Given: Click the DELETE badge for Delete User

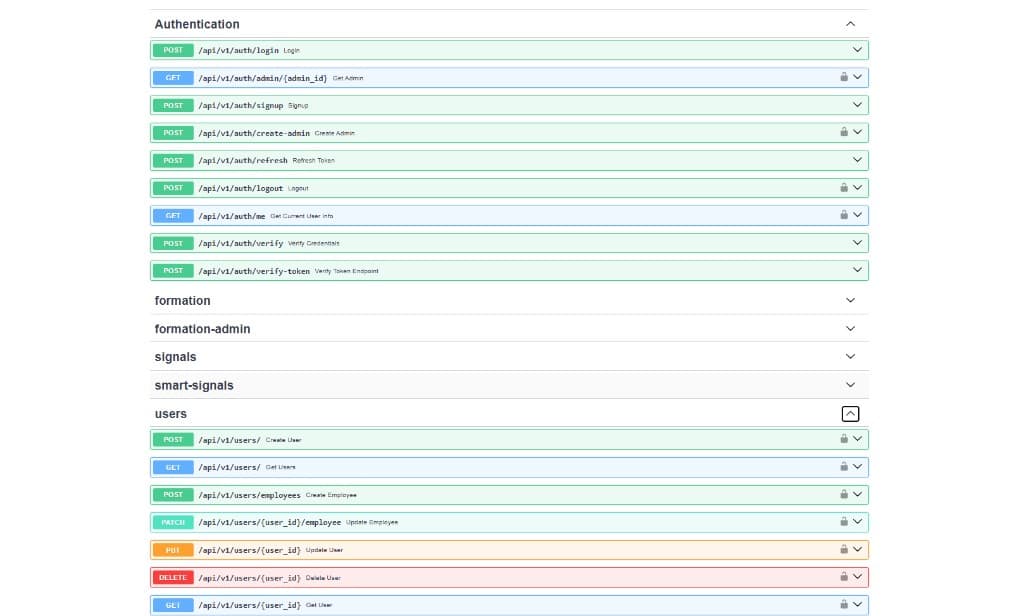Looking at the screenshot, I should [x=173, y=577].
